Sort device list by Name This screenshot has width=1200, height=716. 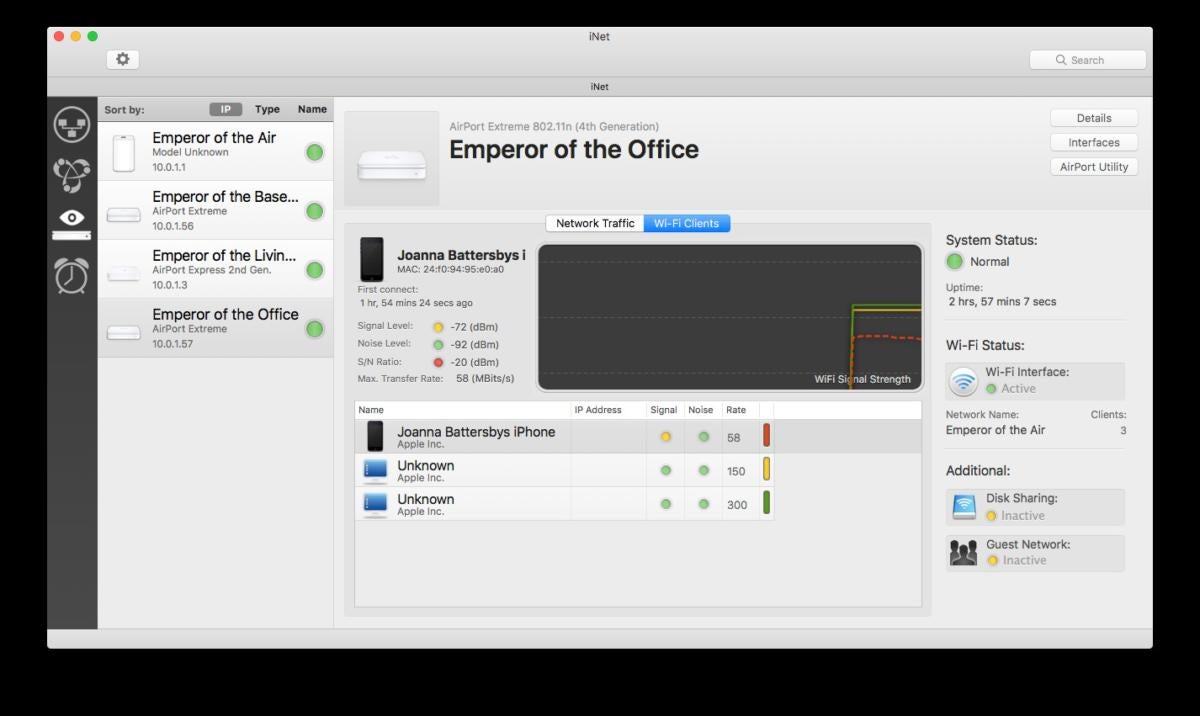(312, 109)
